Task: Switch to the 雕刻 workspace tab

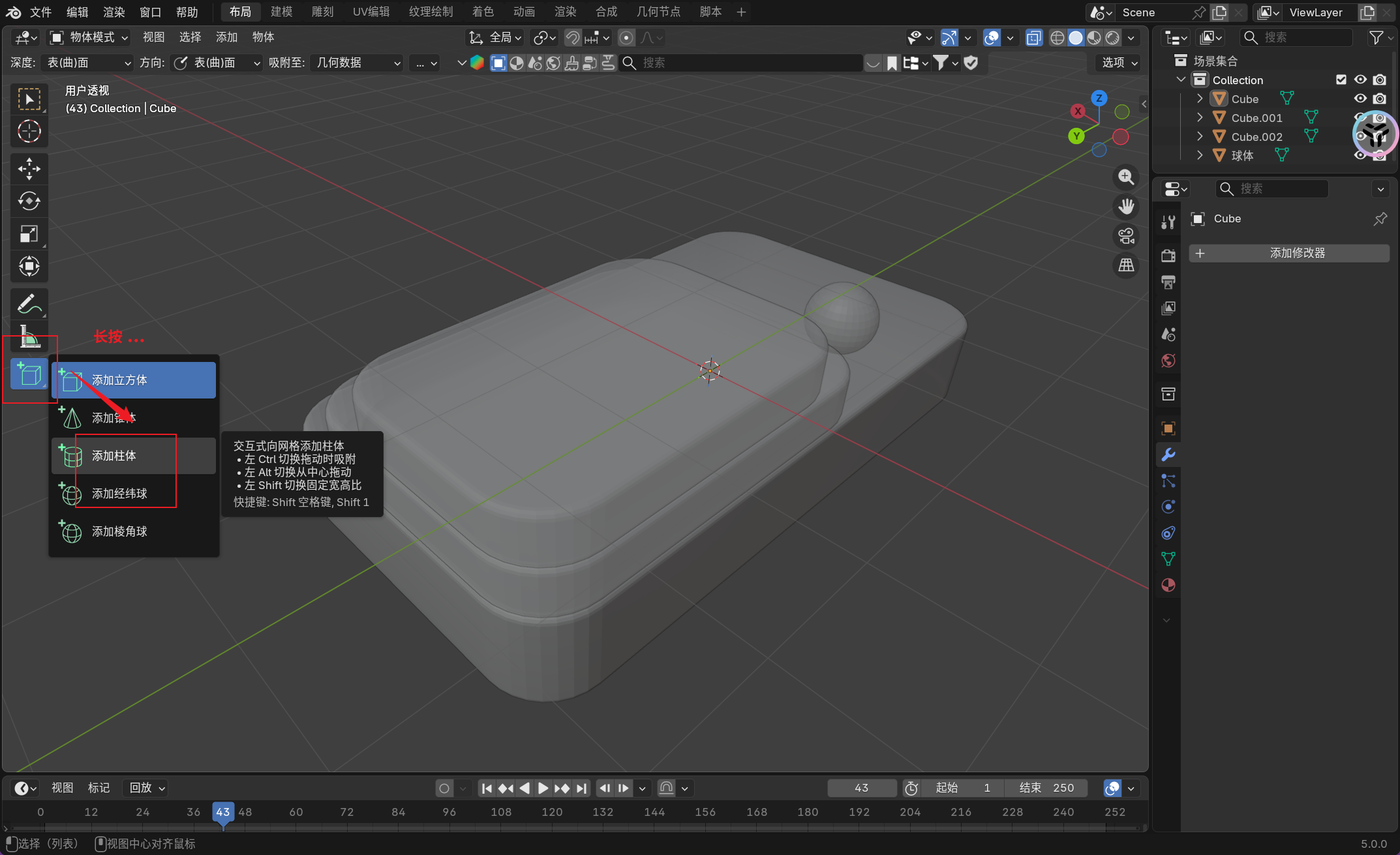Action: (322, 12)
